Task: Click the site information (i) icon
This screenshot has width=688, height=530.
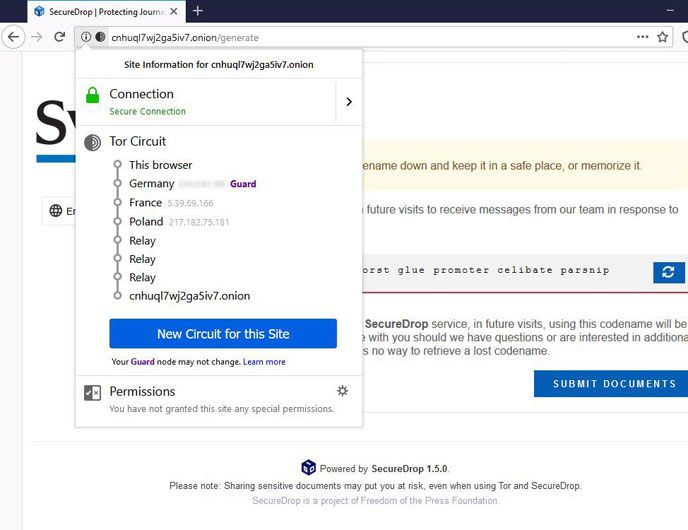Action: pyautogui.click(x=86, y=37)
